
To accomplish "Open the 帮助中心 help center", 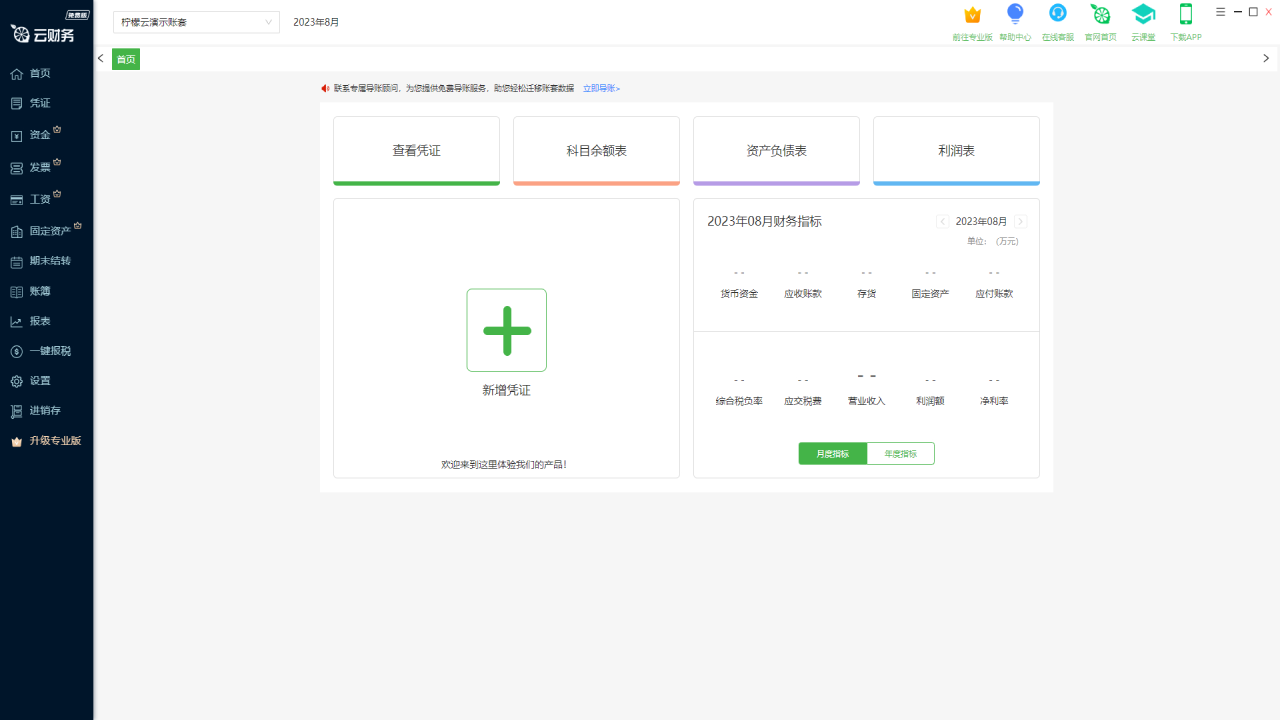I will 1015,22.
